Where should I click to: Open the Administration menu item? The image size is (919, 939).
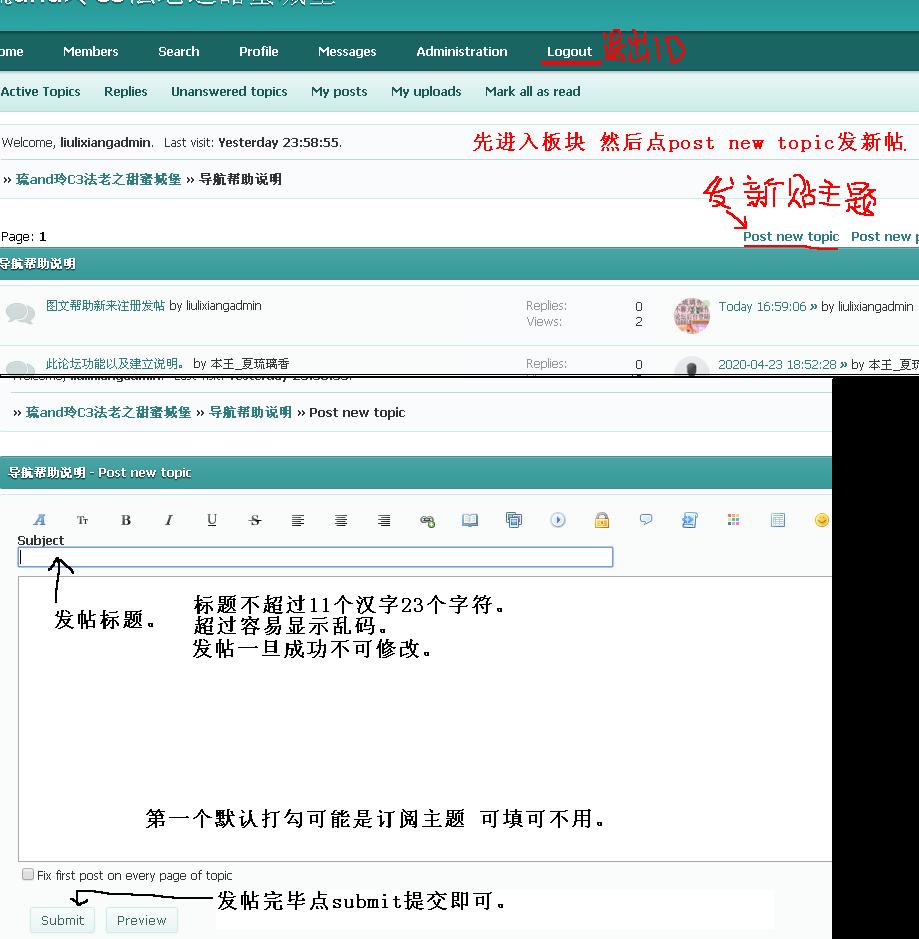[x=462, y=52]
